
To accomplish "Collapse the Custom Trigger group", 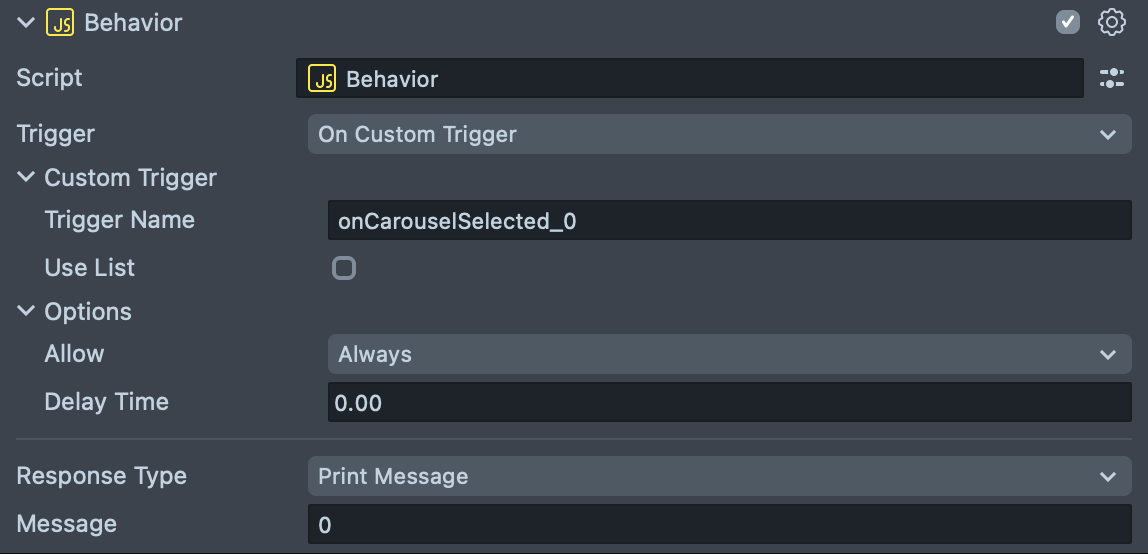I will coord(26,178).
